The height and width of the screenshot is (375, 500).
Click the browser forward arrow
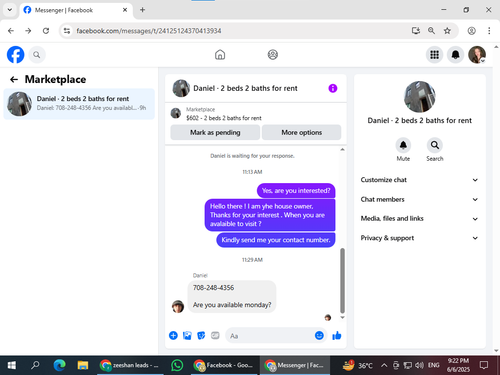pyautogui.click(x=28, y=31)
